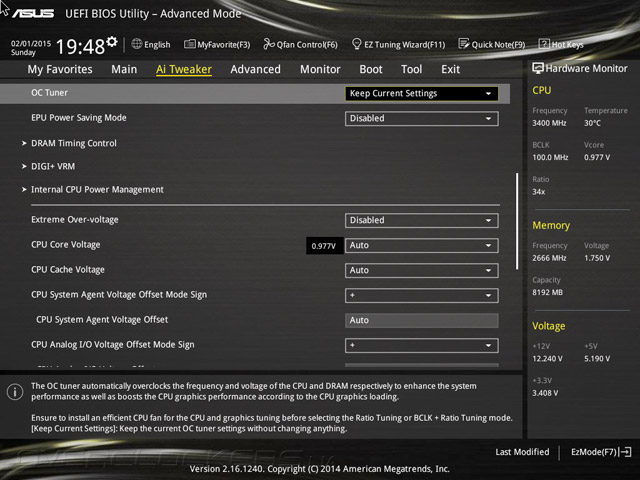Click the OC Tuner row label

pos(49,93)
